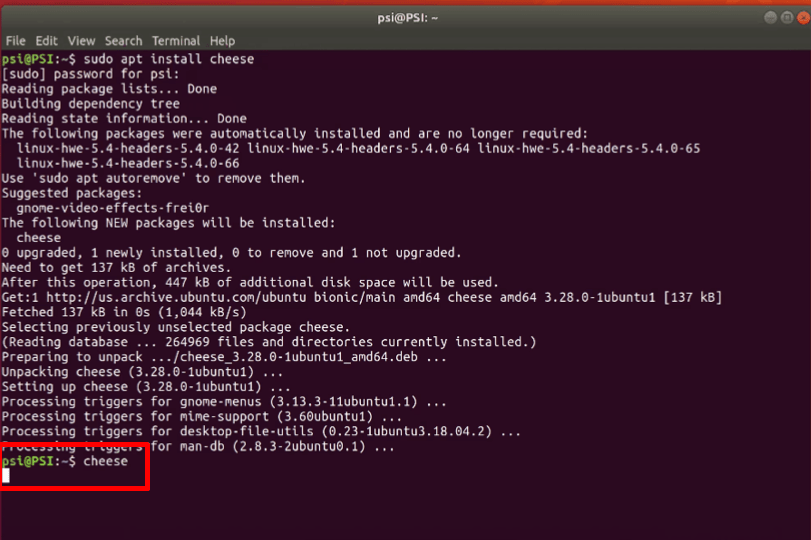
Task: Click 'Reading state information... Done' line
Action: click(124, 118)
